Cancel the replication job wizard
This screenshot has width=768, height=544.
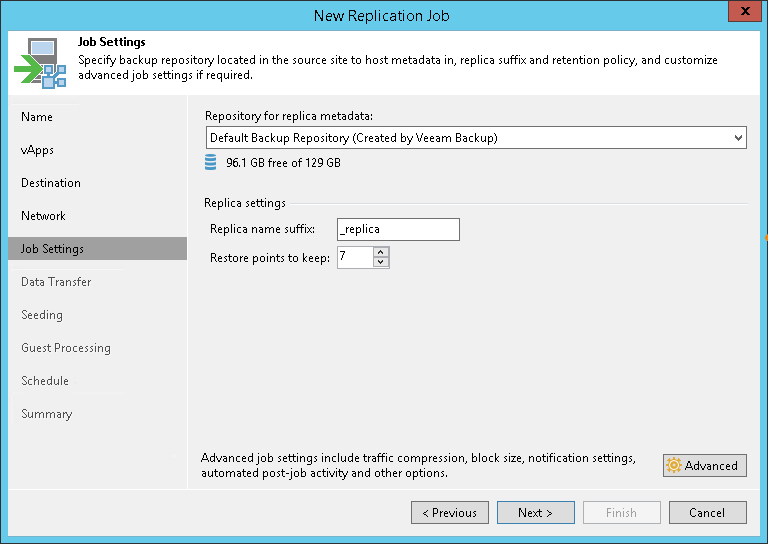pos(705,513)
